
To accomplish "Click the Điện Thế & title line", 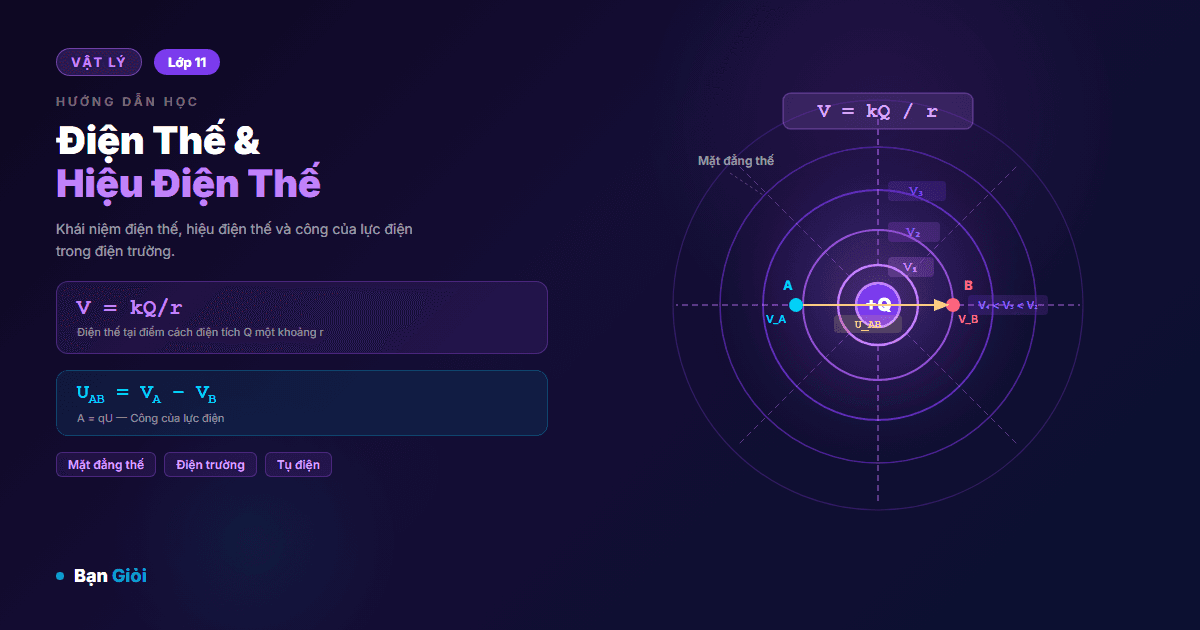I will coord(159,141).
